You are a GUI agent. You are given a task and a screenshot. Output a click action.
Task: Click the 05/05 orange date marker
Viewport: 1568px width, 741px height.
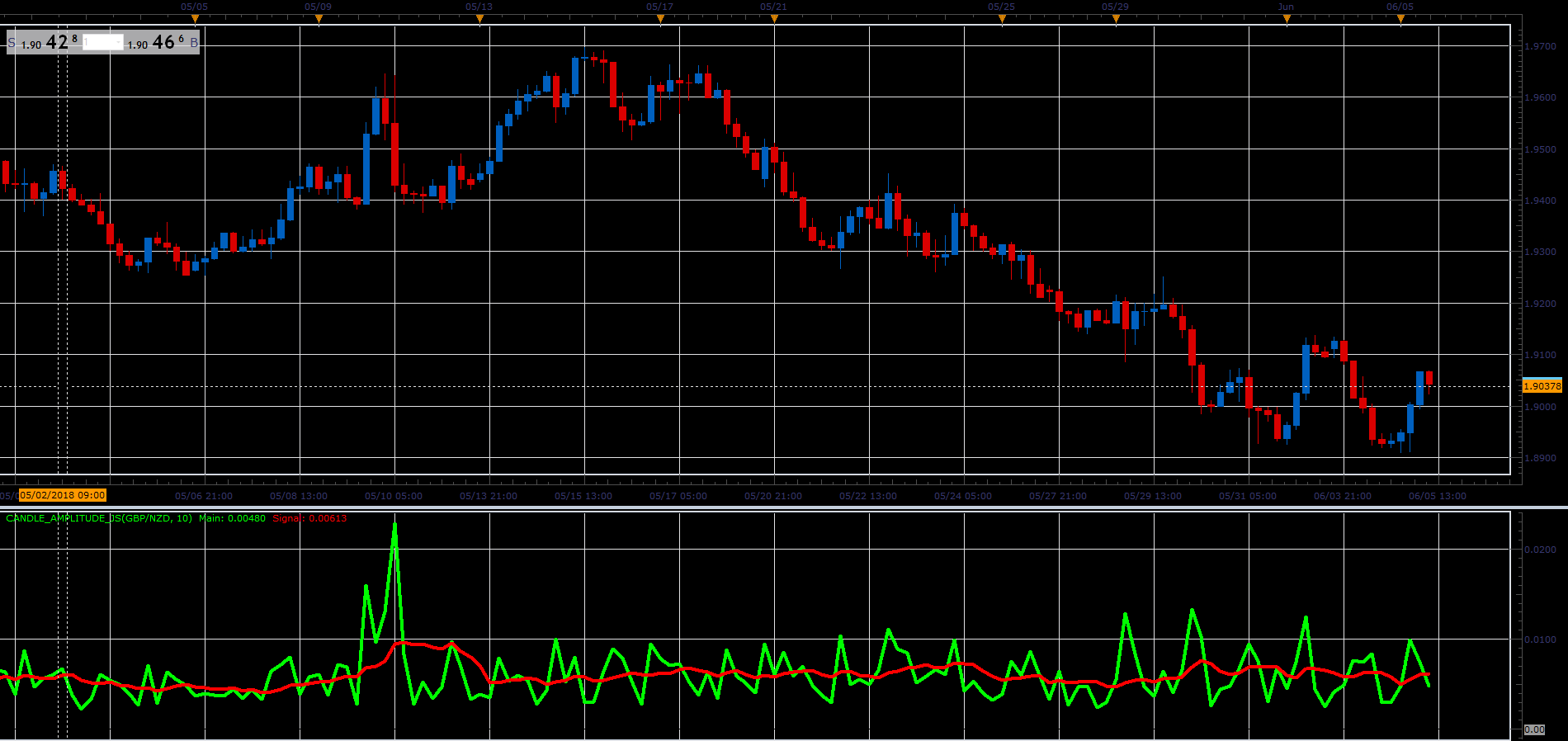point(195,19)
